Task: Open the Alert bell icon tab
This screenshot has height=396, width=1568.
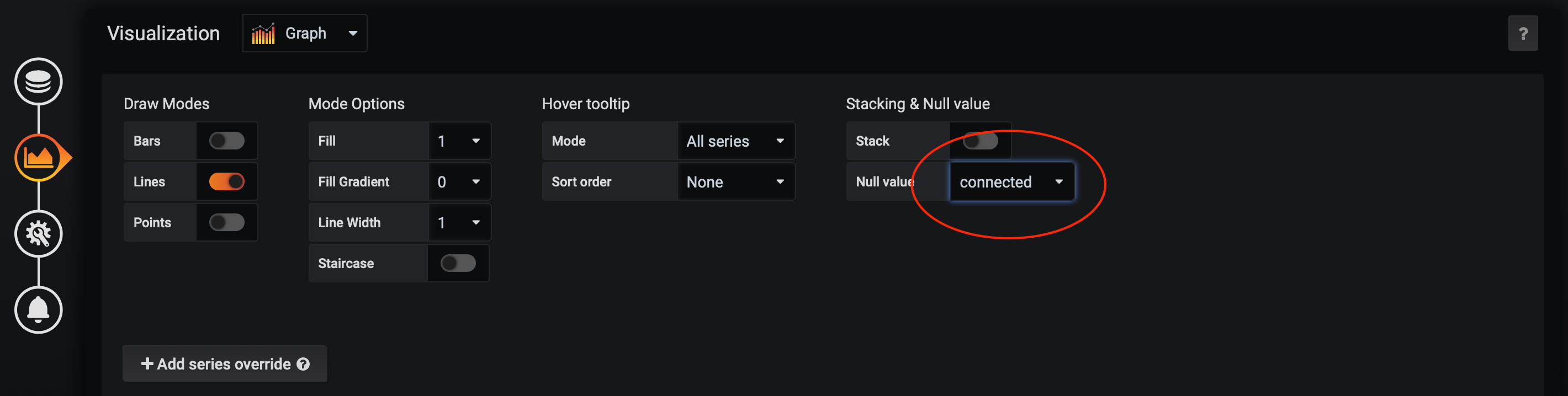Action: pyautogui.click(x=38, y=309)
